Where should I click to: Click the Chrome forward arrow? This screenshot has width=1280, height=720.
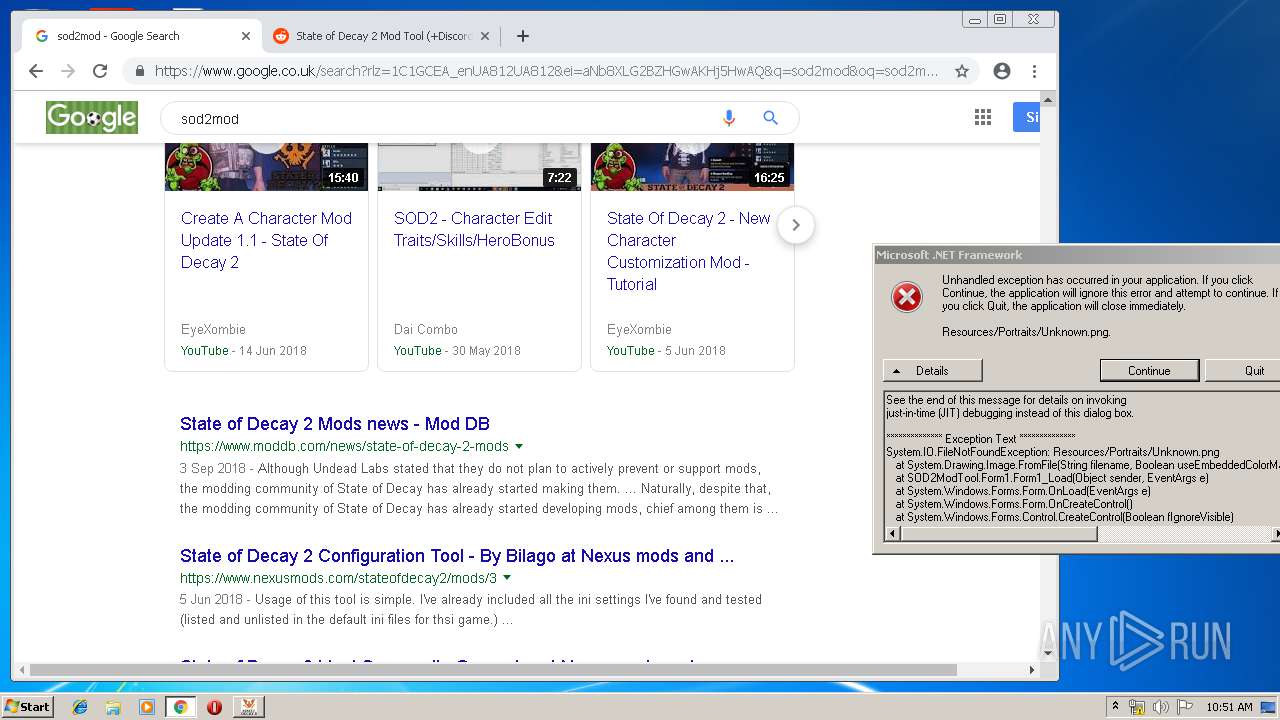click(x=68, y=71)
